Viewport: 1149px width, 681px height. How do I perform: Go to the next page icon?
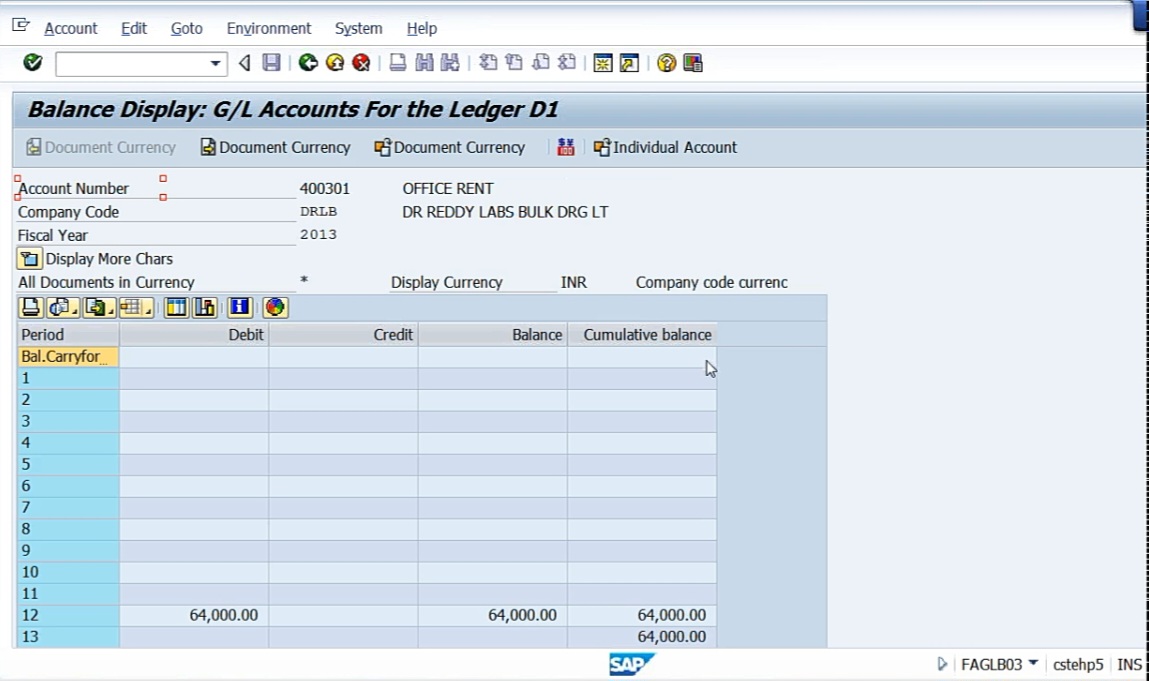[x=541, y=63]
